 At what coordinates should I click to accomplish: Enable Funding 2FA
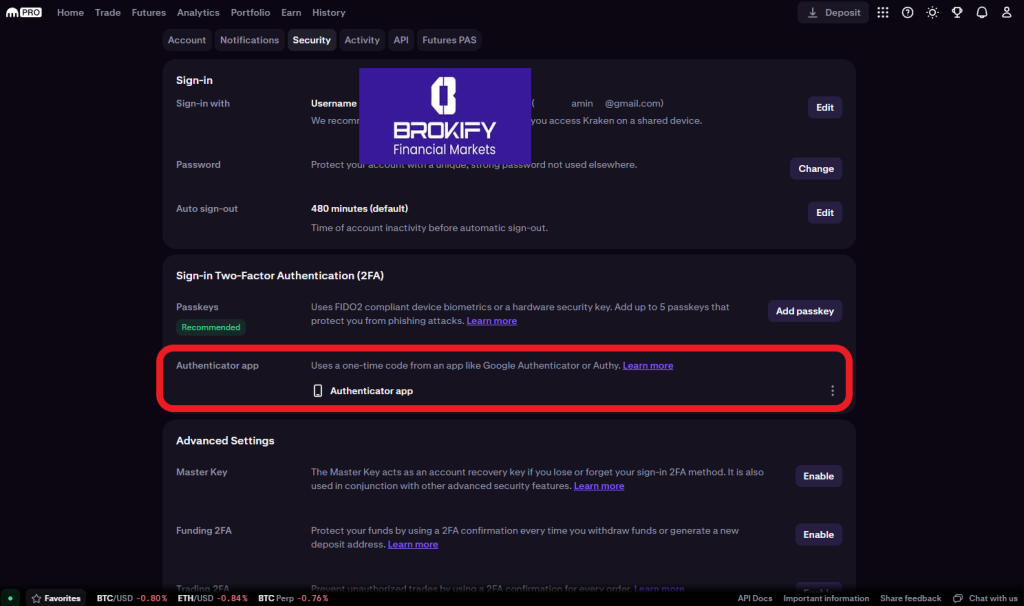818,535
